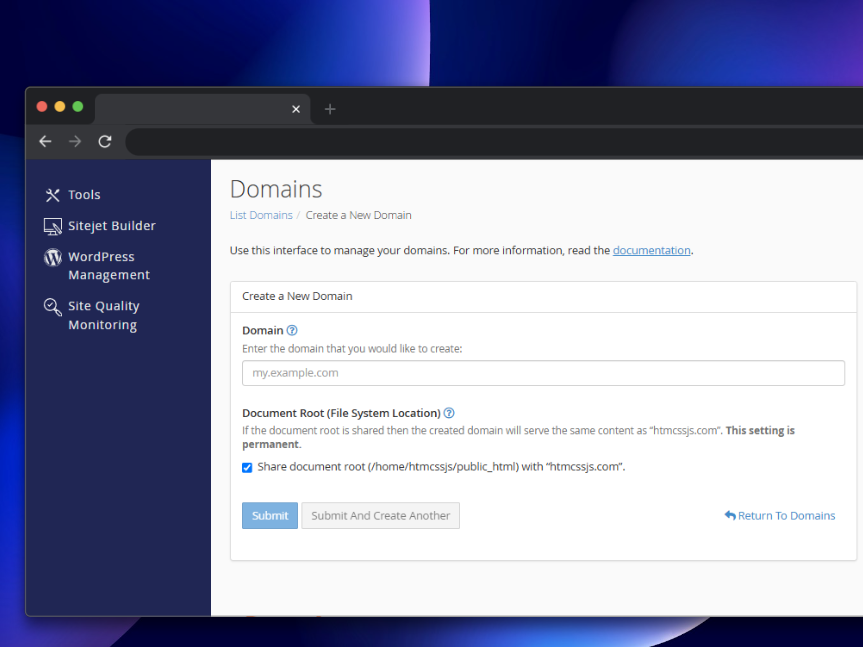The width and height of the screenshot is (863, 647).
Task: Click the Site Quality Monitoring magnifier icon
Action: pyautogui.click(x=53, y=307)
